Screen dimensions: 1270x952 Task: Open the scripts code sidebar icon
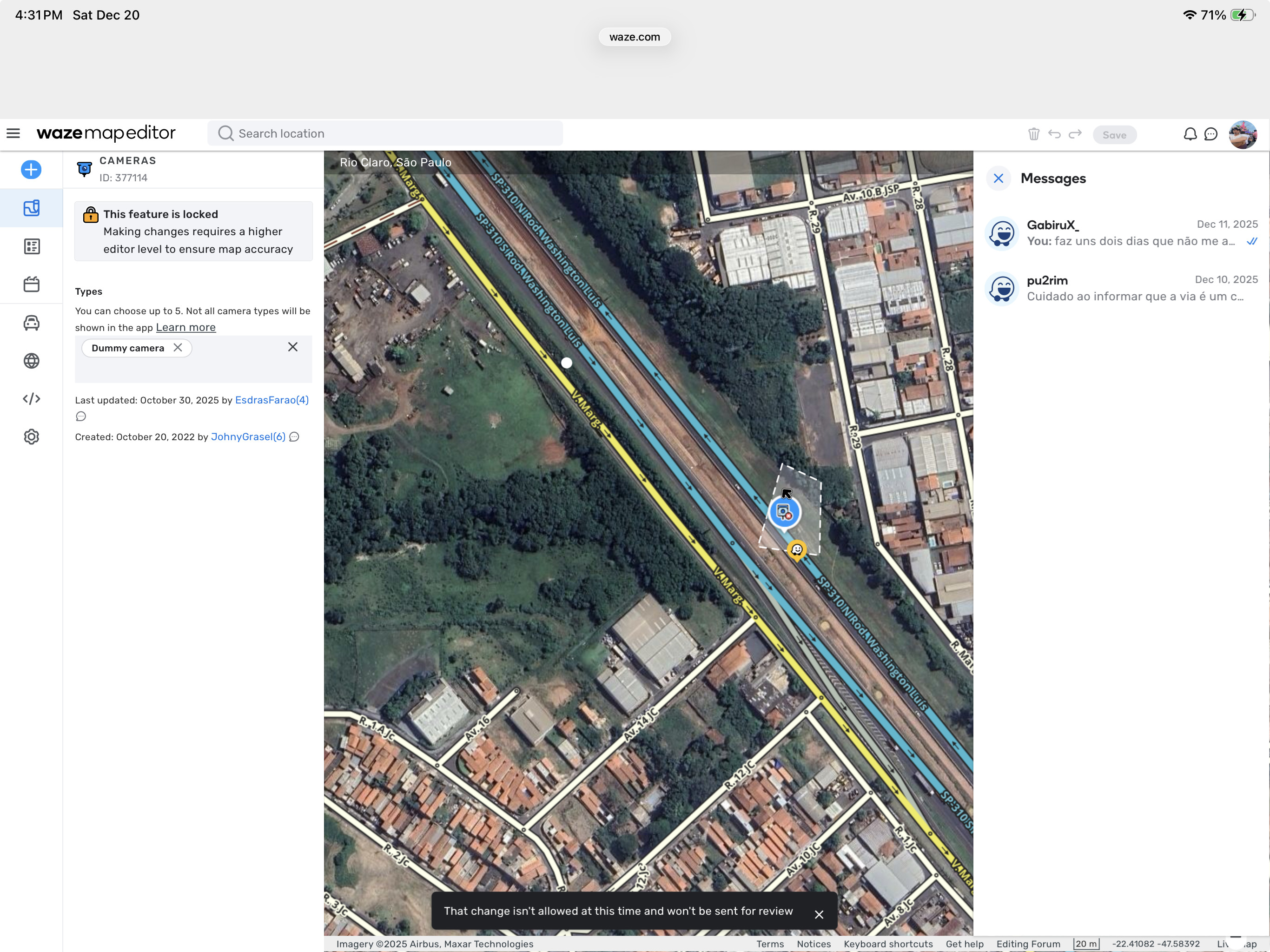point(31,398)
